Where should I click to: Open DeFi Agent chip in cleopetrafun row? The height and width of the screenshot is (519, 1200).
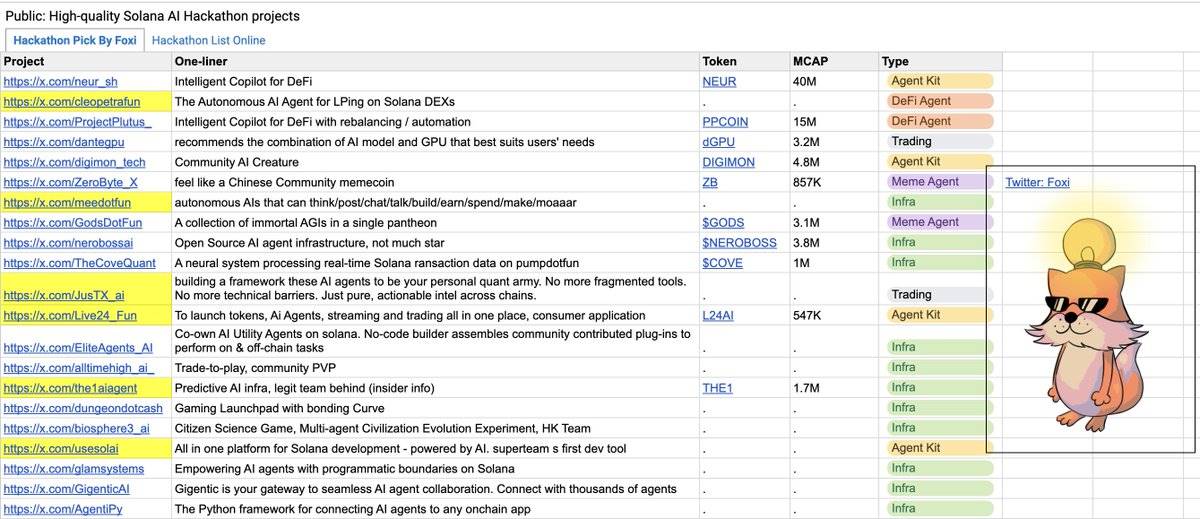coord(937,101)
